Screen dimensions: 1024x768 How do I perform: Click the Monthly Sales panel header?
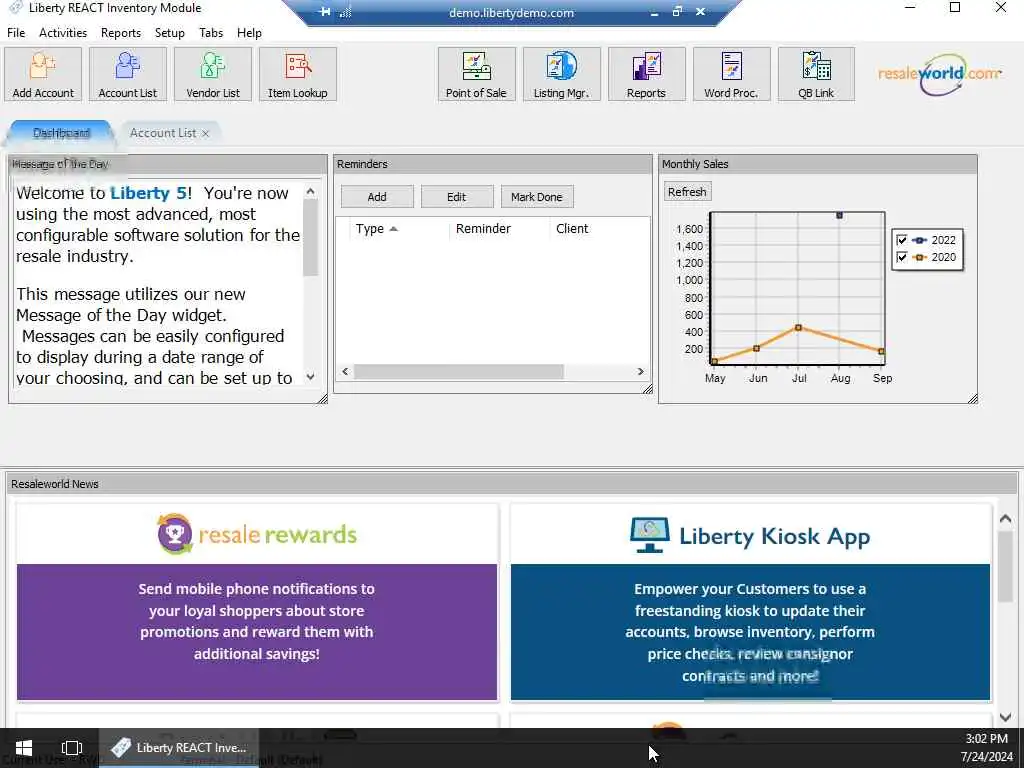click(818, 164)
